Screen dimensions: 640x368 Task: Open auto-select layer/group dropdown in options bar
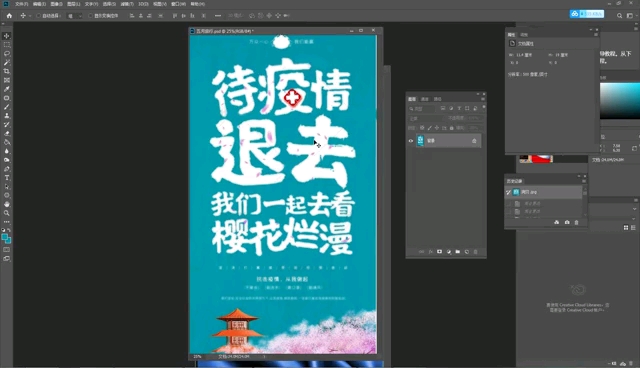pos(75,16)
